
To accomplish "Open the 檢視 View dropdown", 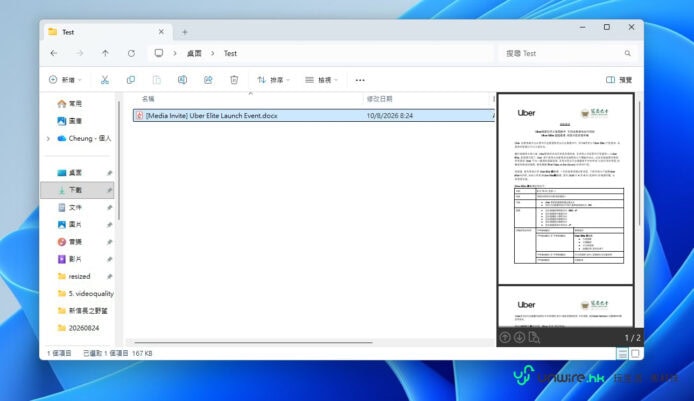I will click(x=322, y=80).
